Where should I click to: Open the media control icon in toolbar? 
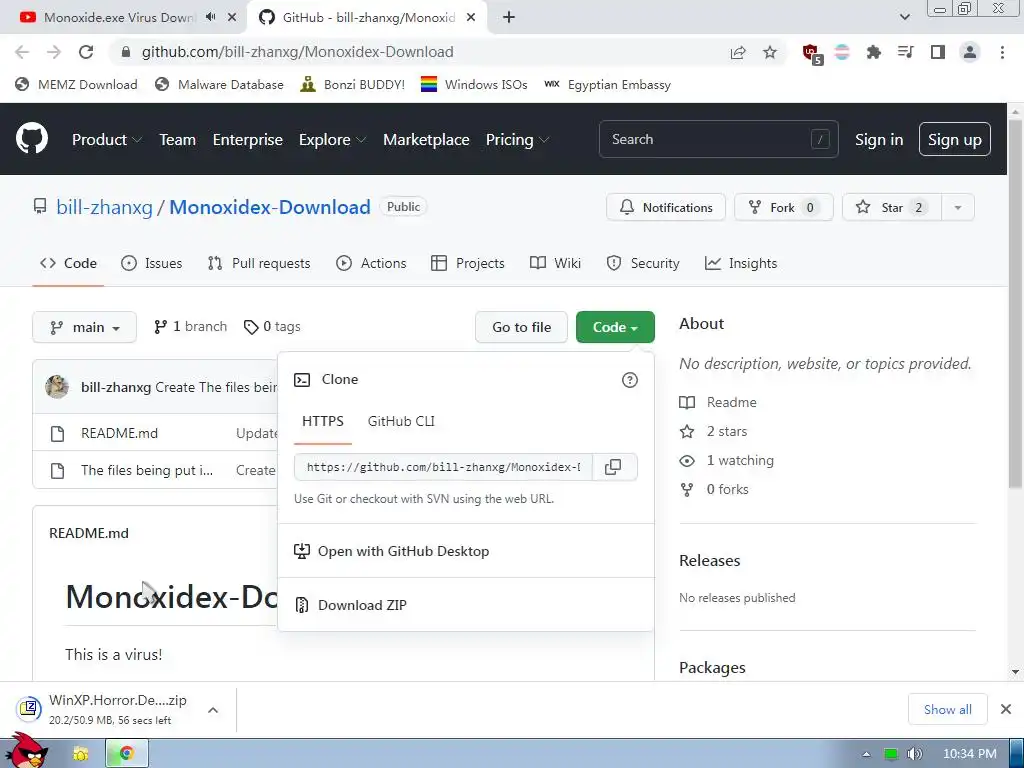tap(905, 52)
